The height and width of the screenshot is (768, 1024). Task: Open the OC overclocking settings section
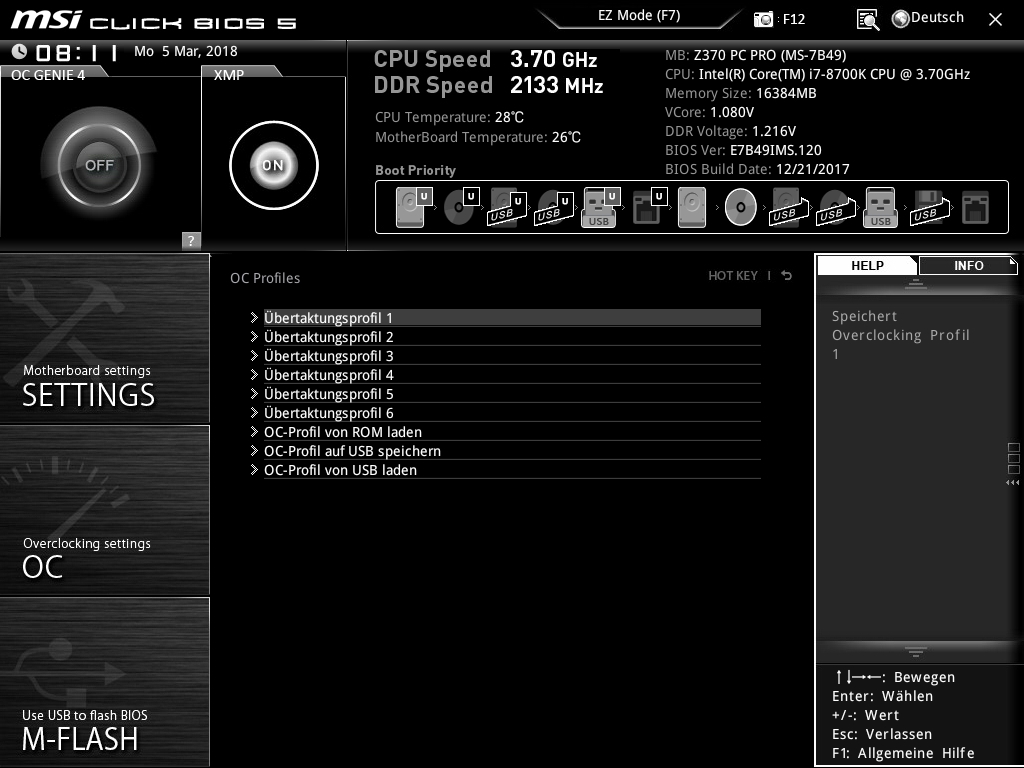(x=104, y=510)
